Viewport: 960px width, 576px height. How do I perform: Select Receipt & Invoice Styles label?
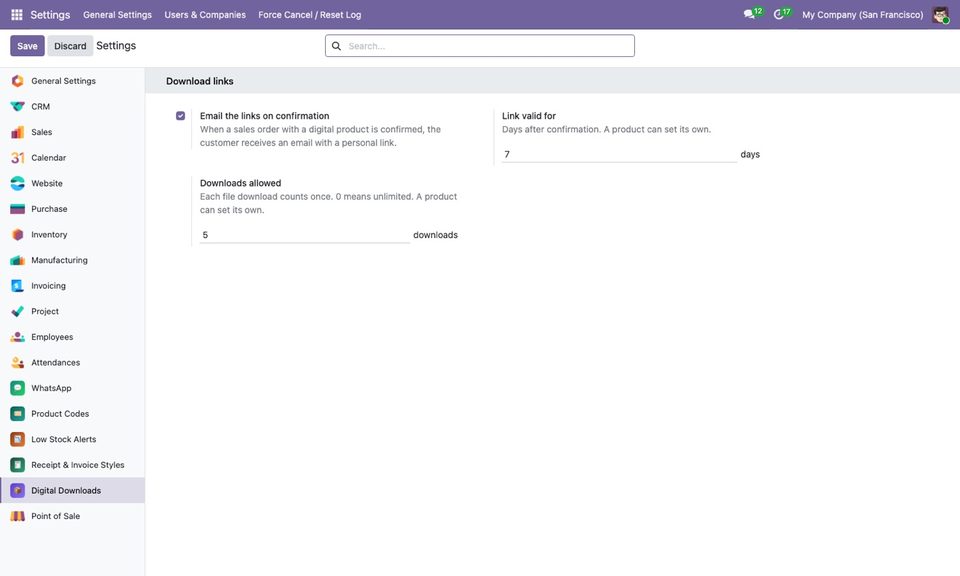[x=78, y=465]
